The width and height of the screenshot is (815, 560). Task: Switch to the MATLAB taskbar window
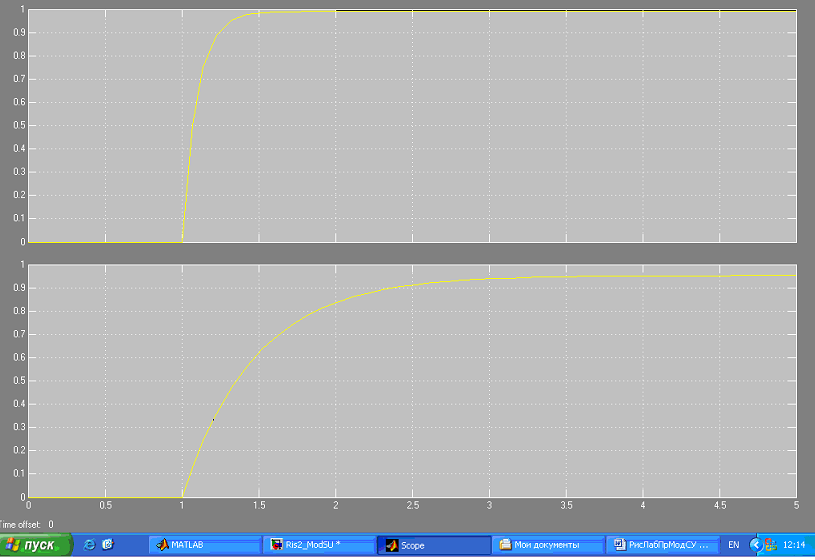[x=205, y=545]
